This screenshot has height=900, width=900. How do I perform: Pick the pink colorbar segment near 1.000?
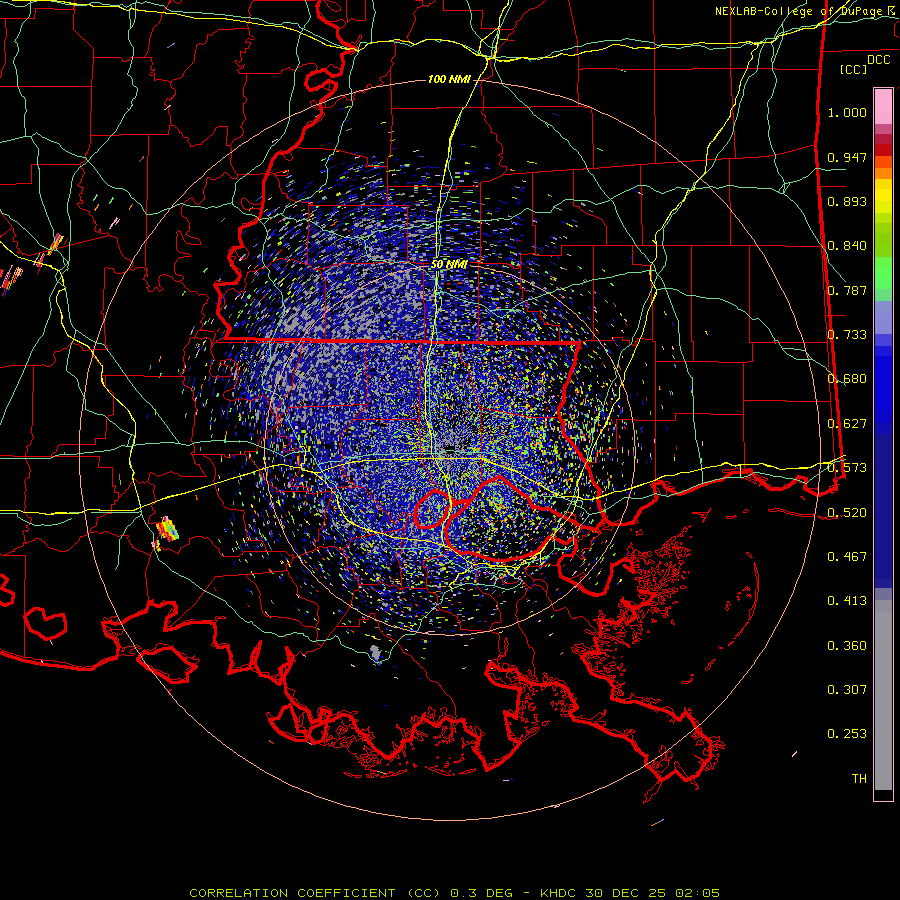pos(883,107)
